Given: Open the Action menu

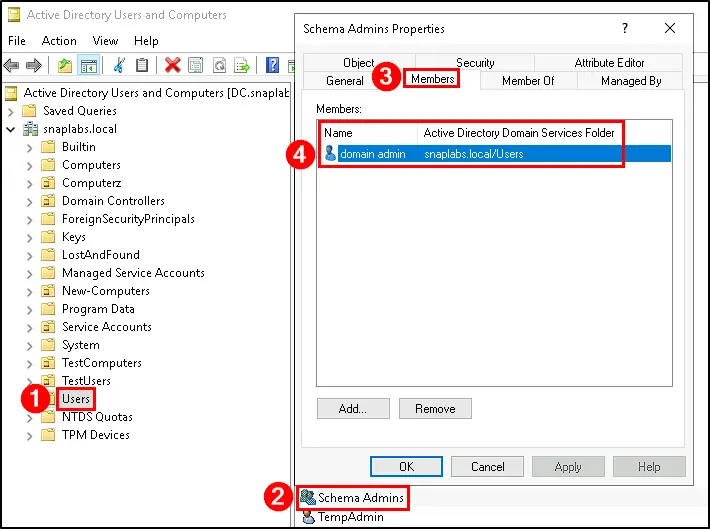Looking at the screenshot, I should tap(59, 41).
